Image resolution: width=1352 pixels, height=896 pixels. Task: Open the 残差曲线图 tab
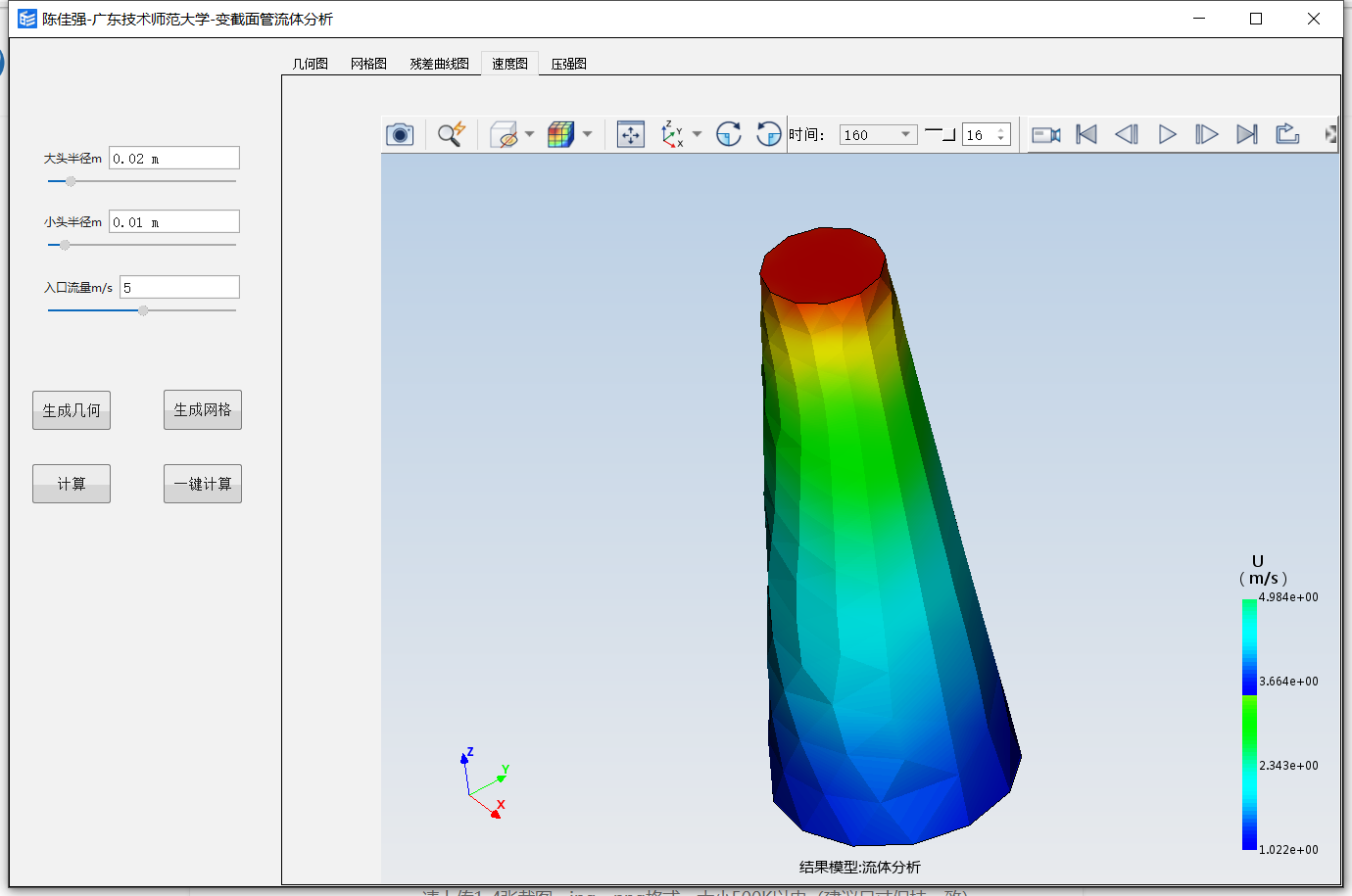pos(439,64)
